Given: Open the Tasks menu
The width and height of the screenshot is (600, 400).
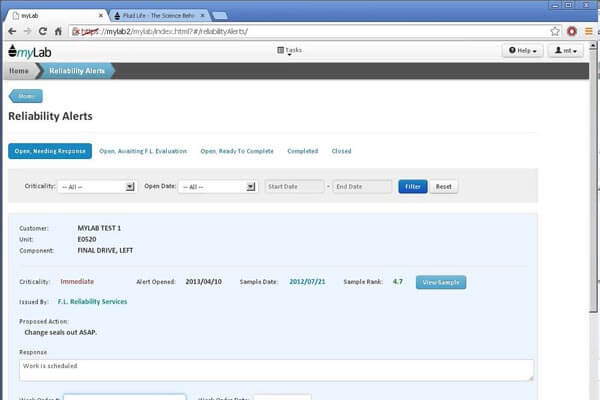Looking at the screenshot, I should [x=289, y=50].
